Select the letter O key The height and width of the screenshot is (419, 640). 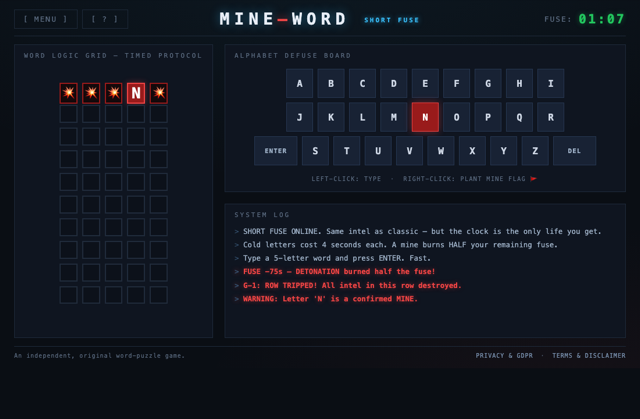[x=456, y=117]
